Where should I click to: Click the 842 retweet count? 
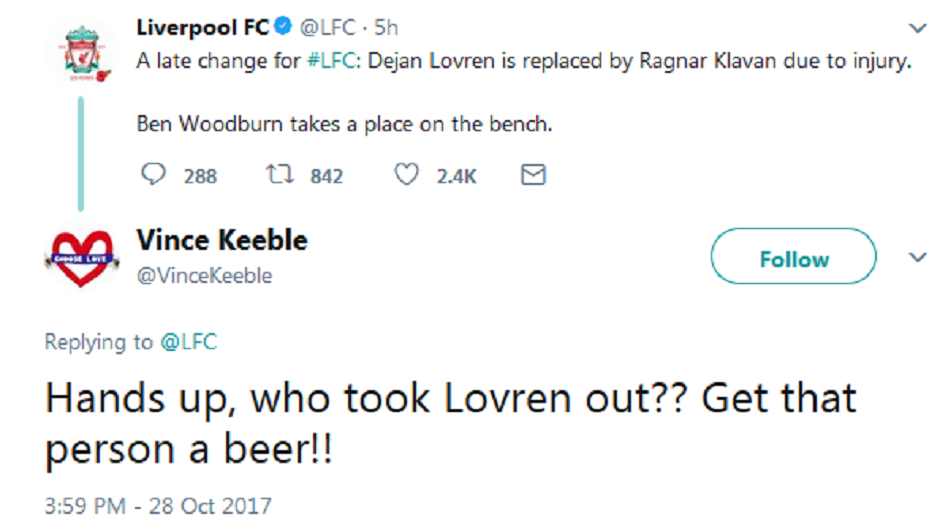(326, 176)
